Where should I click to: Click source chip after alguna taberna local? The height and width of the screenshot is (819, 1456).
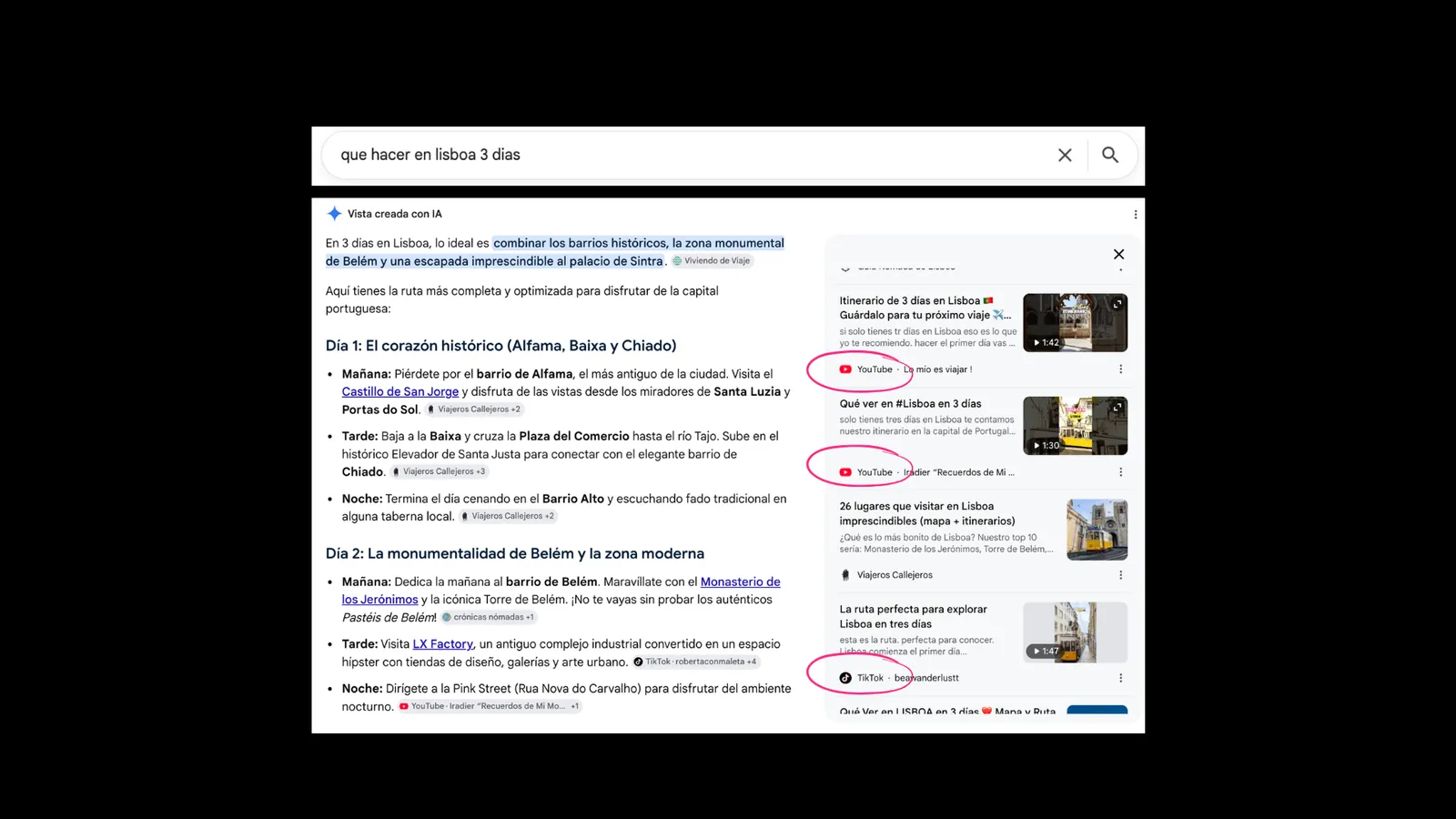[x=508, y=516]
